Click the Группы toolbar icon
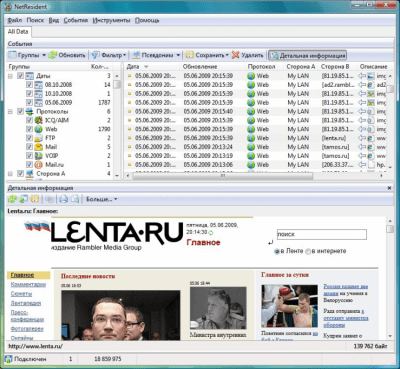This screenshot has width=400, height=369. [12, 55]
